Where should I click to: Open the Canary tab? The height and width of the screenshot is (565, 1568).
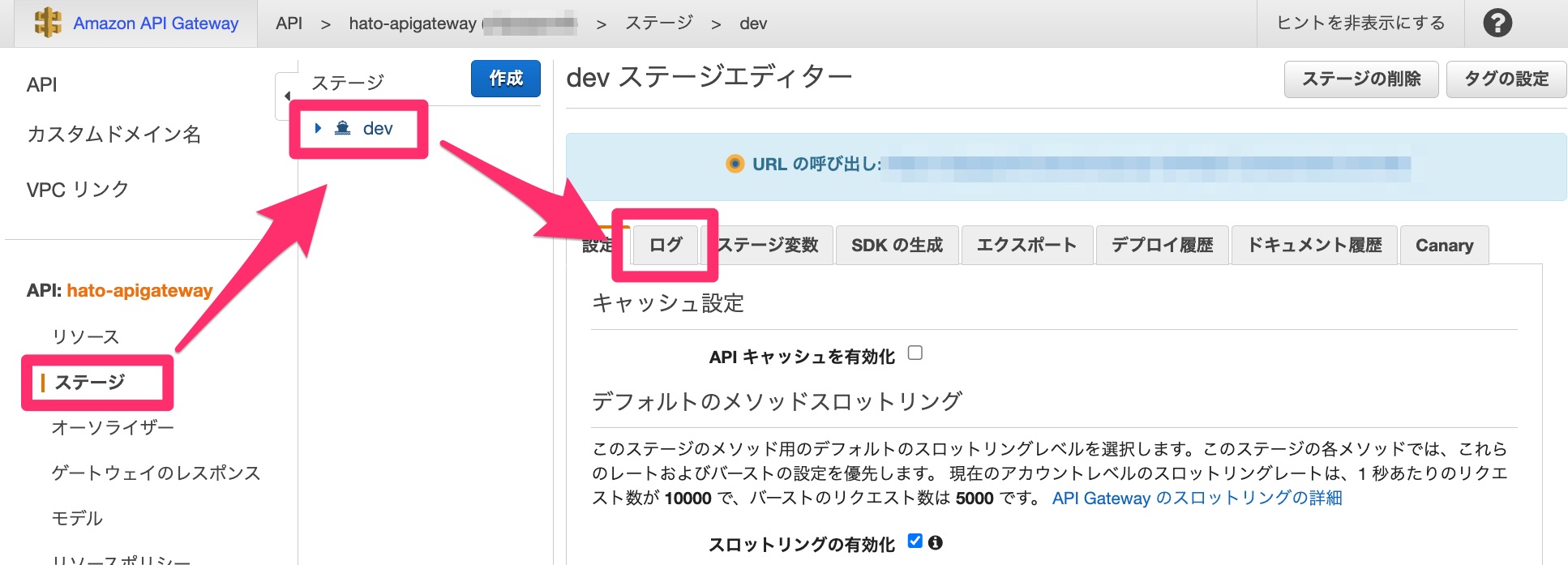point(1444,245)
